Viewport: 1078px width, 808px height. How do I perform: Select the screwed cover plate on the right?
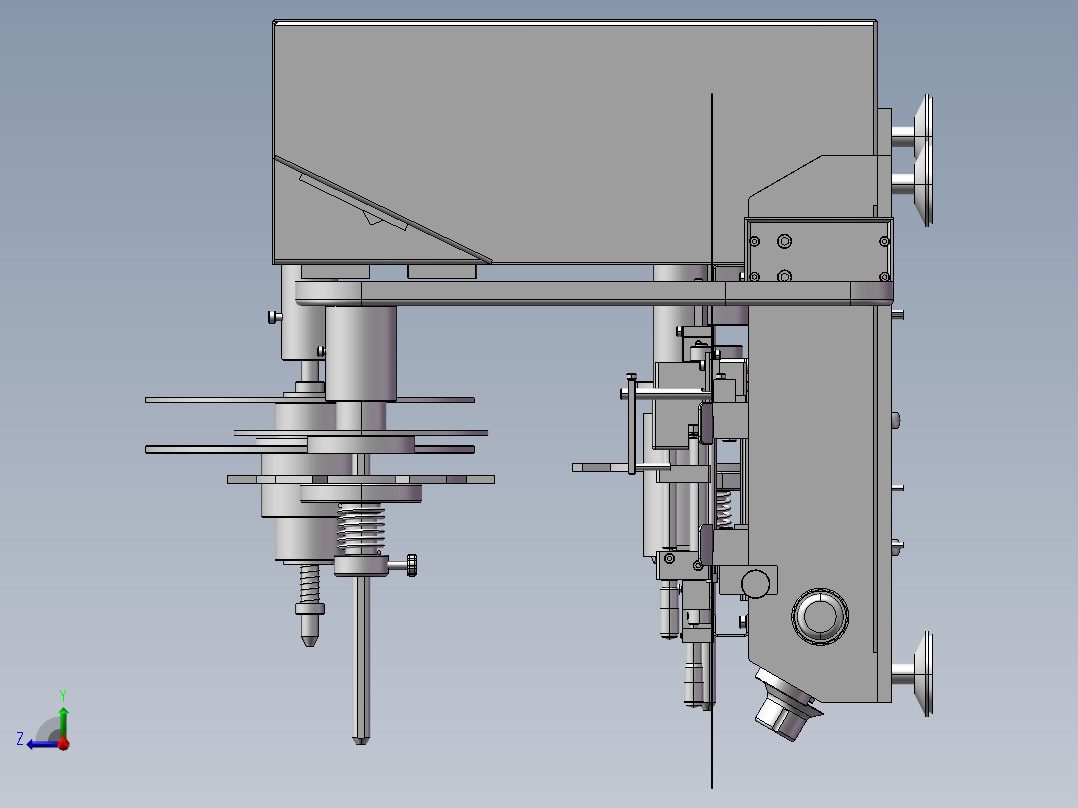coord(818,250)
